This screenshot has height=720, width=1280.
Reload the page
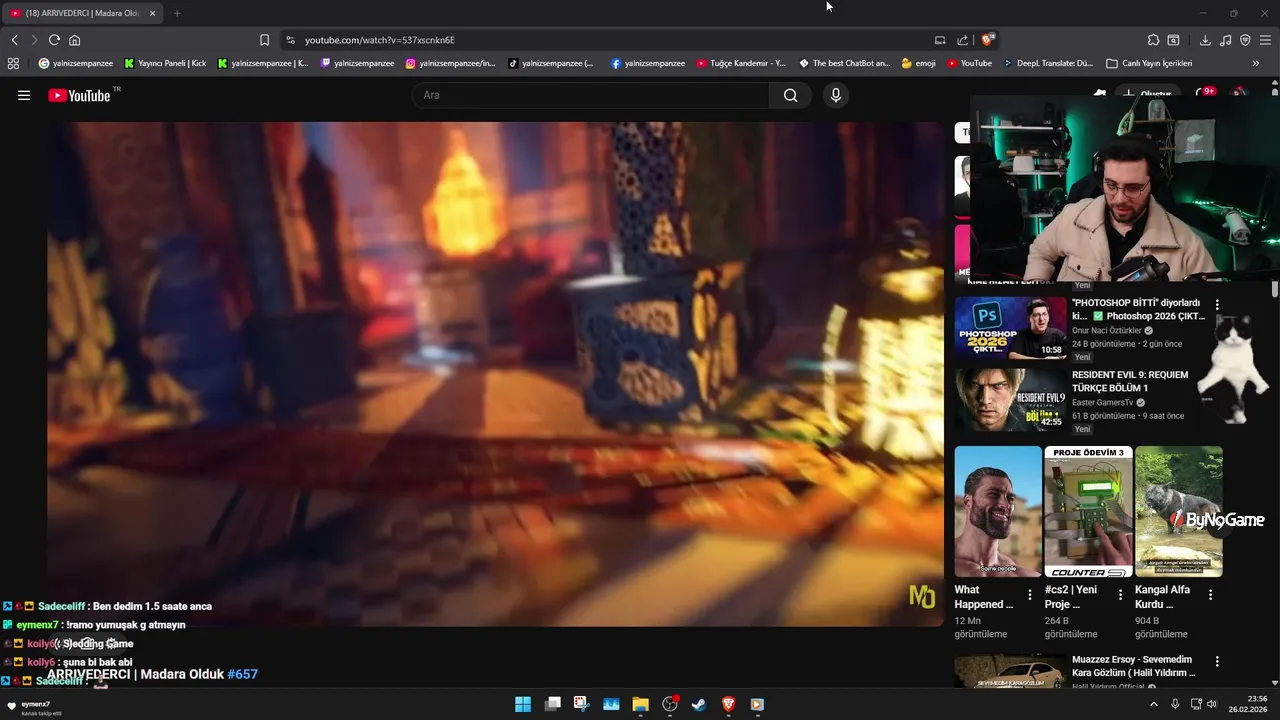(x=54, y=40)
